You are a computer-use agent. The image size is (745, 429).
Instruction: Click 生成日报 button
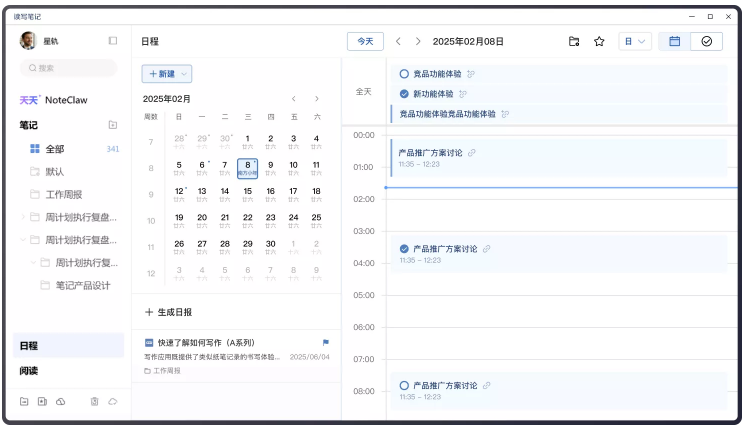click(169, 312)
